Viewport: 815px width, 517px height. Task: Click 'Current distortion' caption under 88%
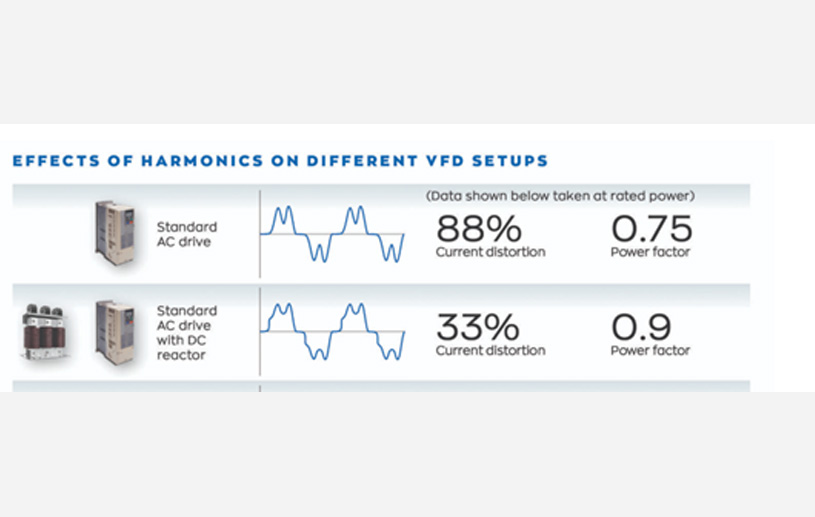[x=490, y=252]
